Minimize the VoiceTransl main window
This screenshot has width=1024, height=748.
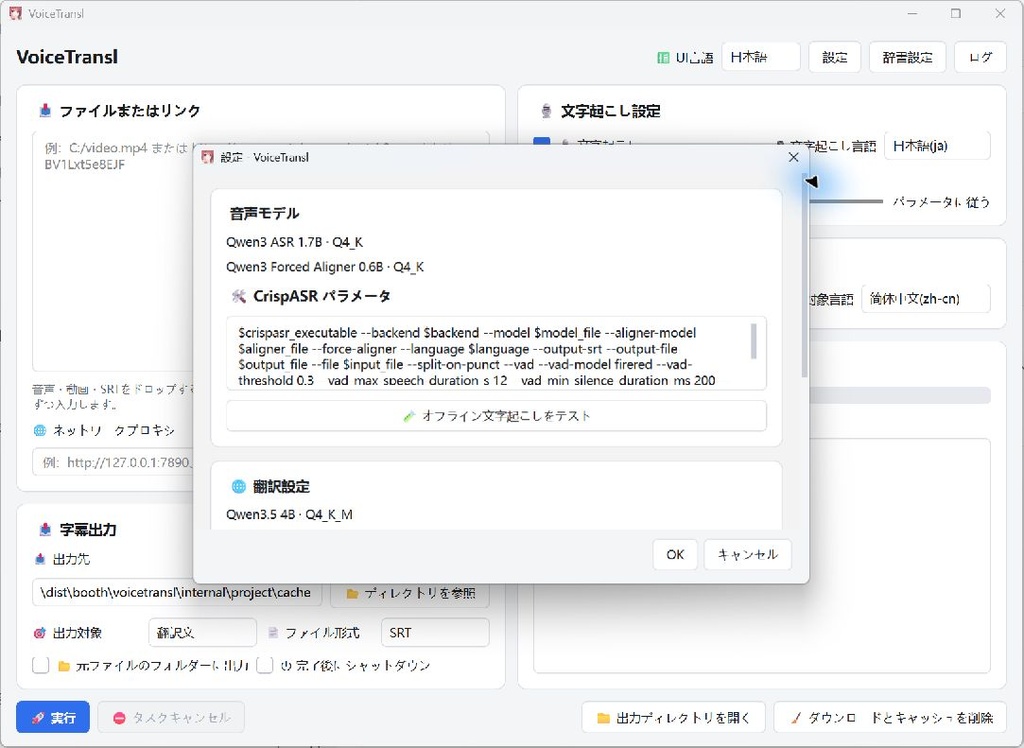point(912,13)
